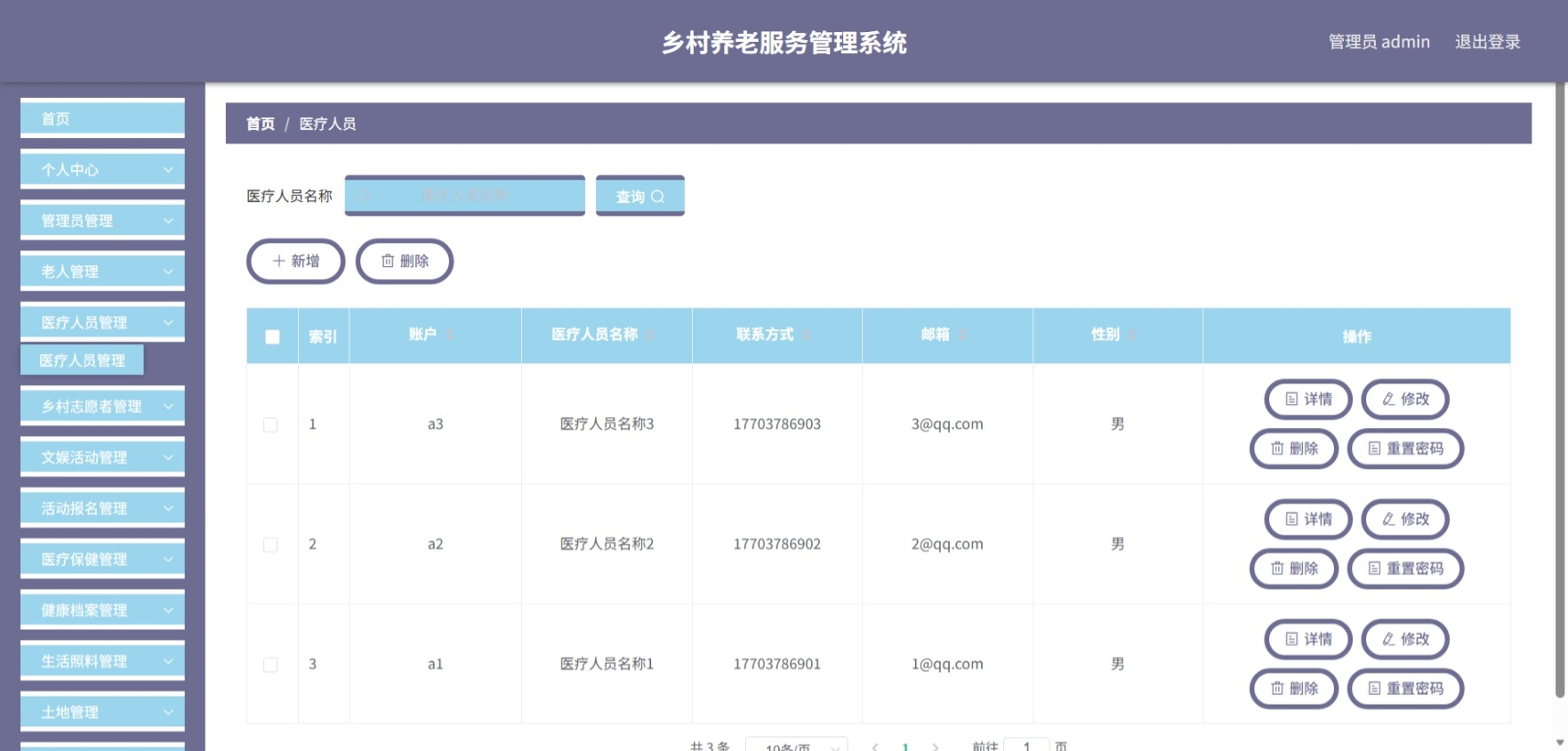The image size is (1568, 751).
Task: Click the pencil icon on row a2's 修改
Action: point(1388,519)
